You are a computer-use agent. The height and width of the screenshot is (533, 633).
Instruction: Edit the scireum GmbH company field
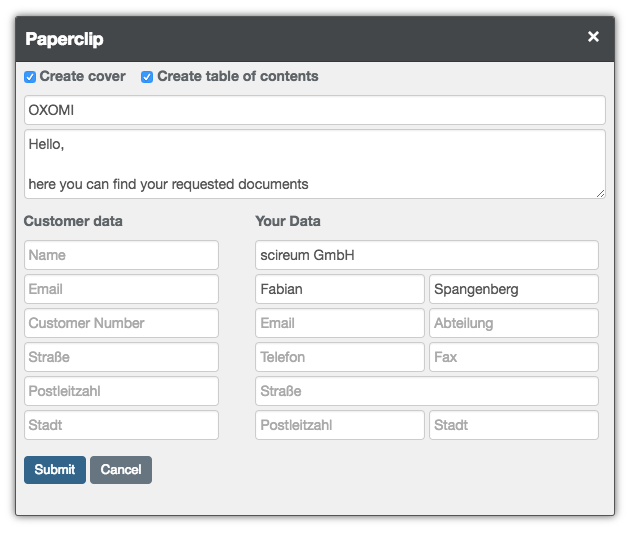pyautogui.click(x=427, y=255)
